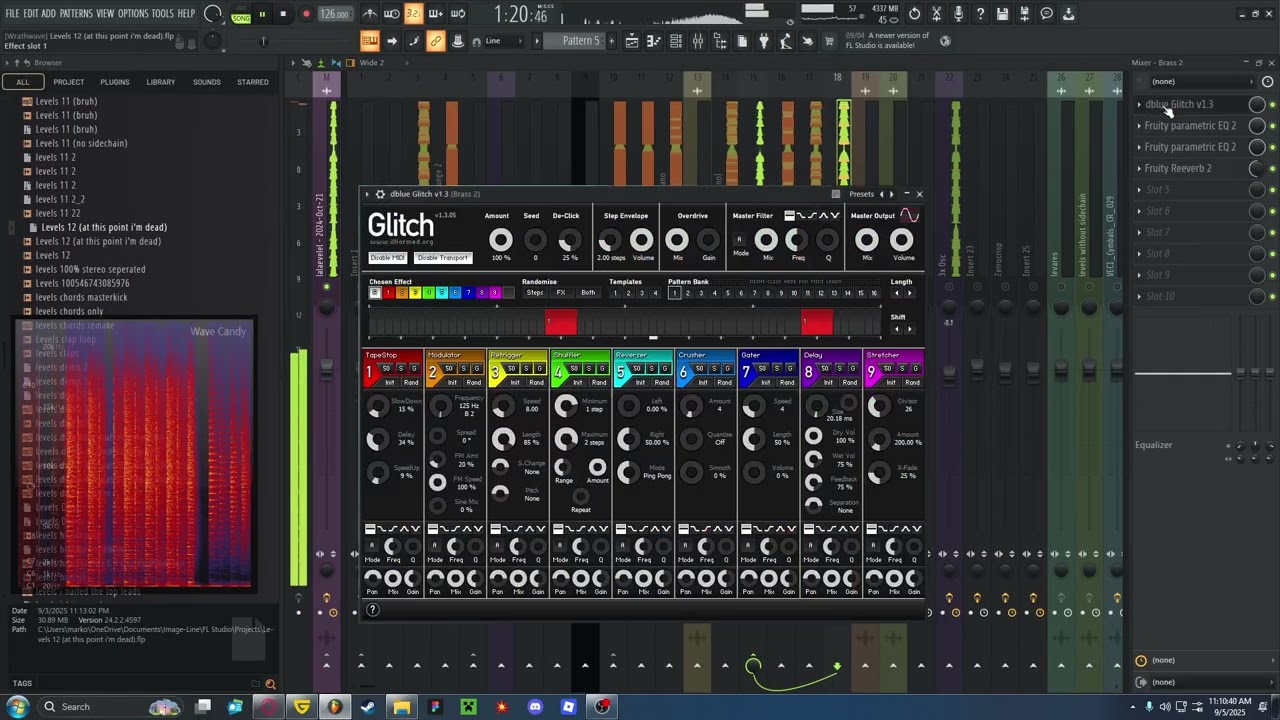Screen dimensions: 1280x720
Task: Go to next preset arrow in Glitch
Action: point(892,194)
